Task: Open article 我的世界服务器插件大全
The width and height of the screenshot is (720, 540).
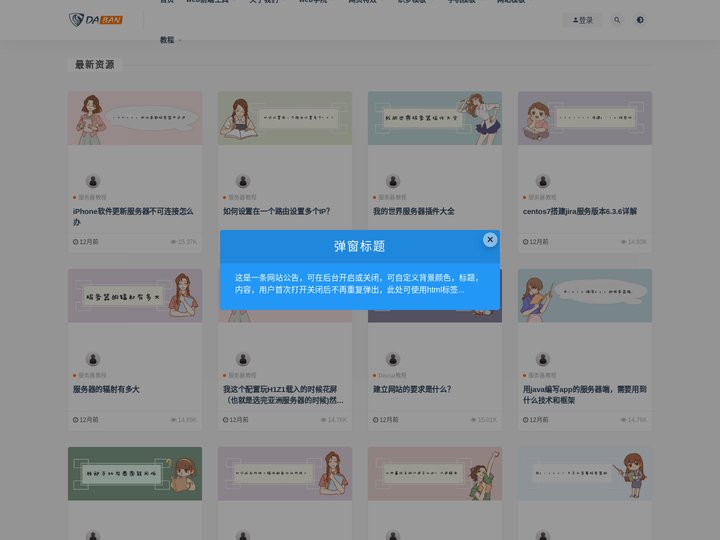Action: pyautogui.click(x=414, y=211)
